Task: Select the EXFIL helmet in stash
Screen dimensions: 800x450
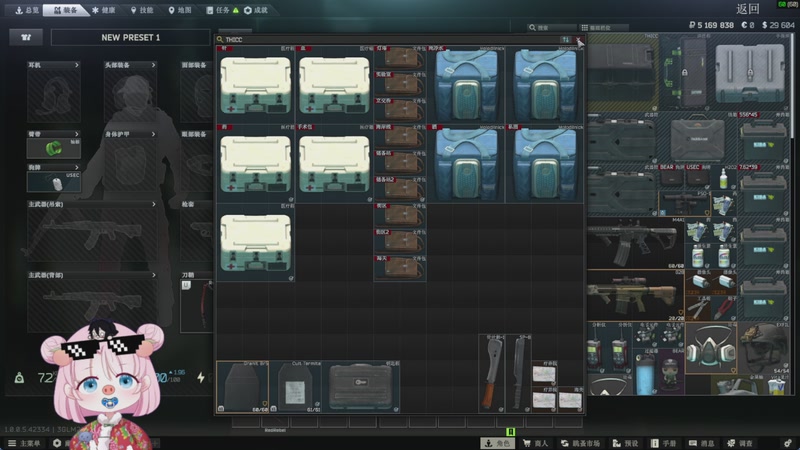Action: tap(764, 348)
